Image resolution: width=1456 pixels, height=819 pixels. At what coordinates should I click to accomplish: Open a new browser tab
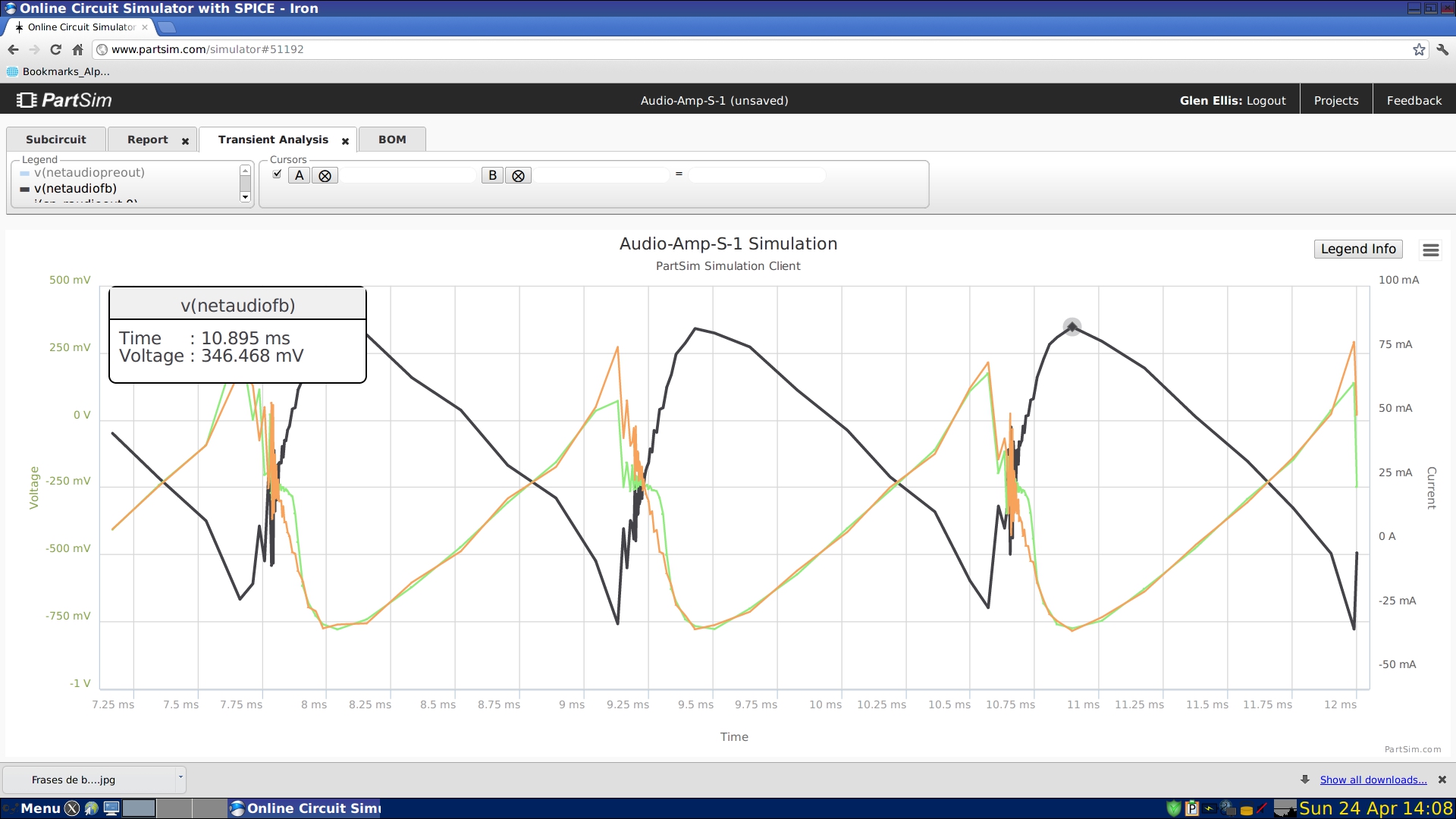click(x=167, y=27)
